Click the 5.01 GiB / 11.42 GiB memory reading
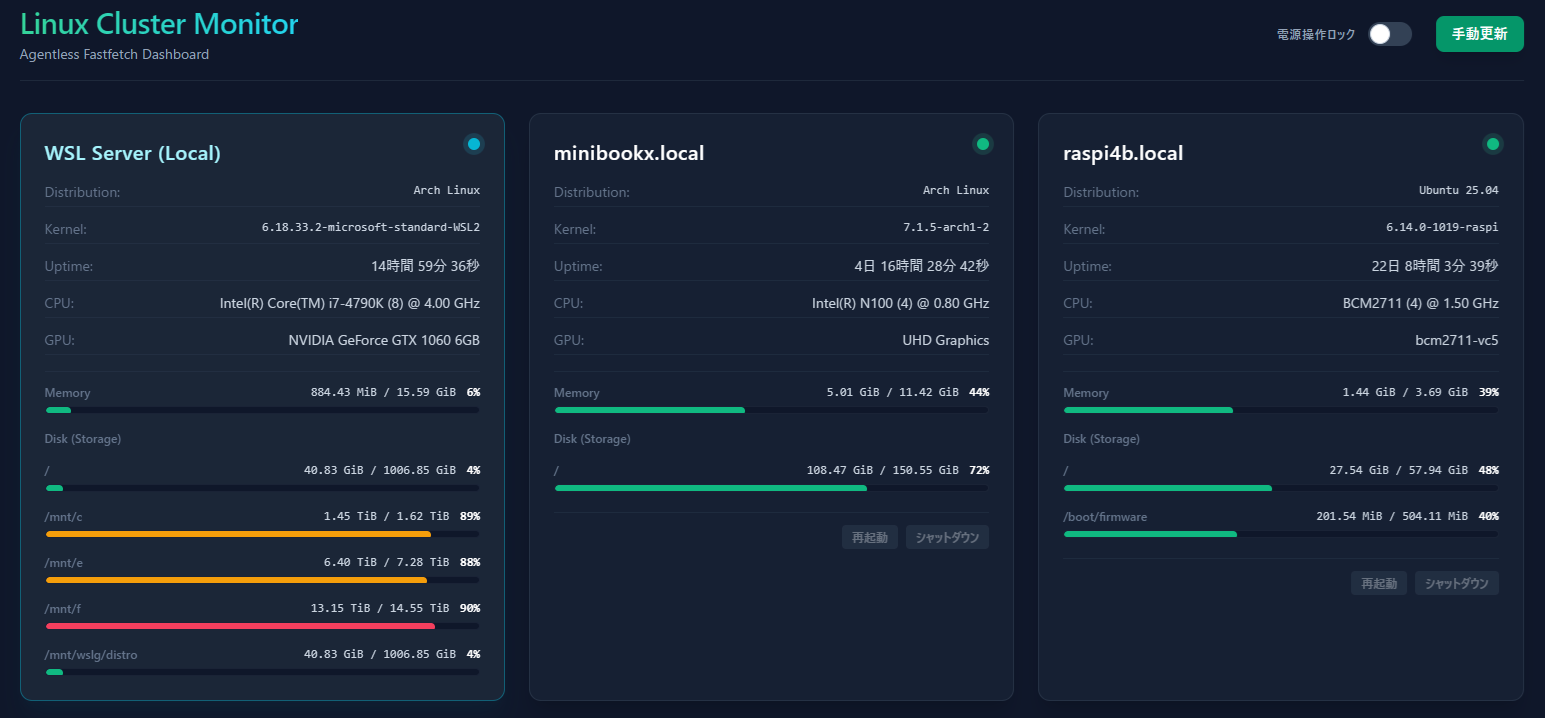The image size is (1545, 718). click(893, 392)
